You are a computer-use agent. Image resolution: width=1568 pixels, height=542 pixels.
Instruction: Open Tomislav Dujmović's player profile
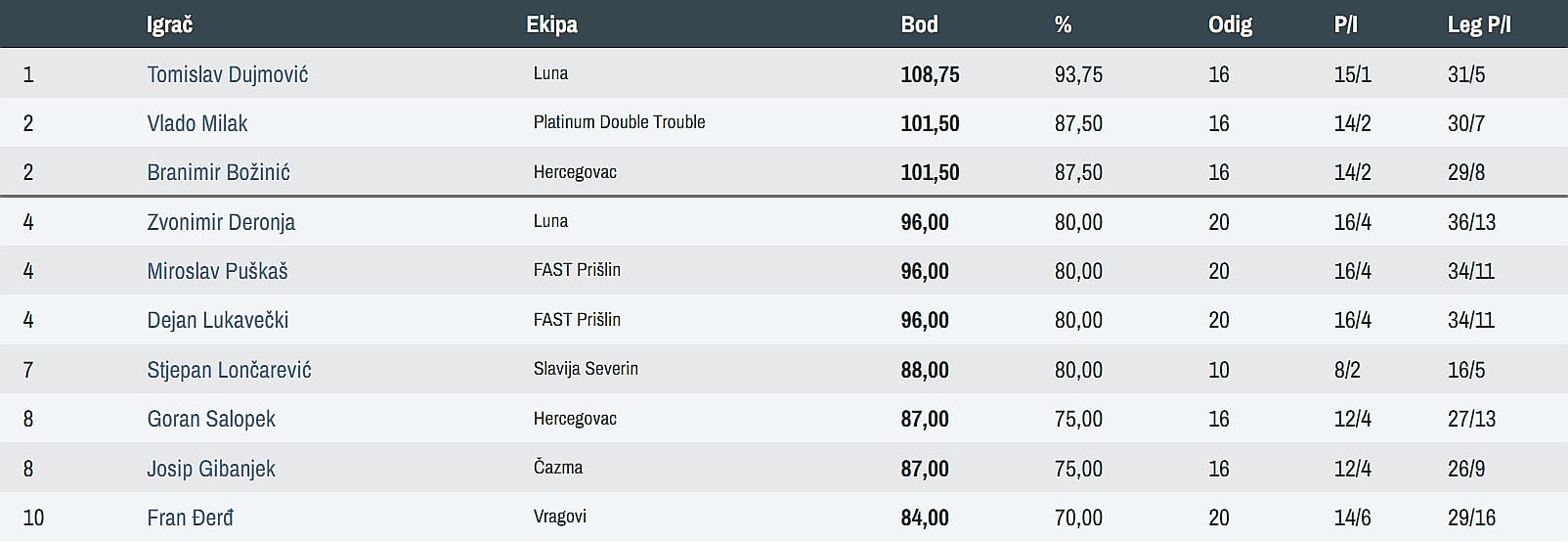(227, 74)
